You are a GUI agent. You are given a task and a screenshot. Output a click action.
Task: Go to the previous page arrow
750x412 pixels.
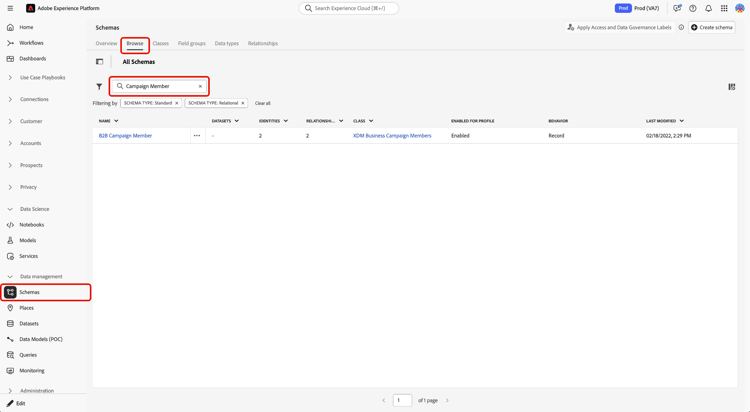pos(384,401)
